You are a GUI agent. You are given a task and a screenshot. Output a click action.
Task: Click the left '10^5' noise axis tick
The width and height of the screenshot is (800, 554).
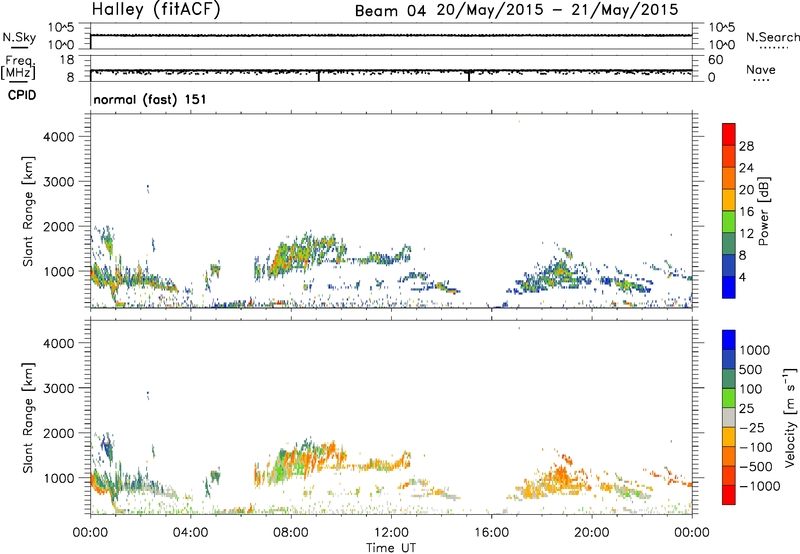(61, 28)
